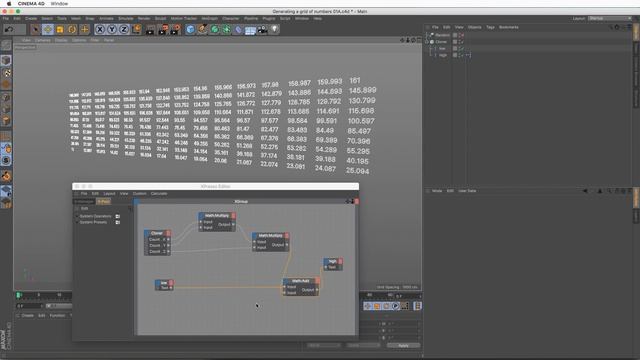Select Model mode cube in left palette

coord(6,60)
